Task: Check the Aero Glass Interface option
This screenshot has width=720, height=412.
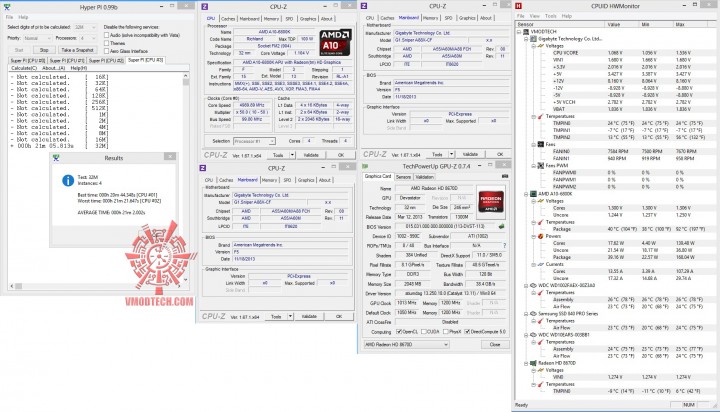Action: (107, 51)
